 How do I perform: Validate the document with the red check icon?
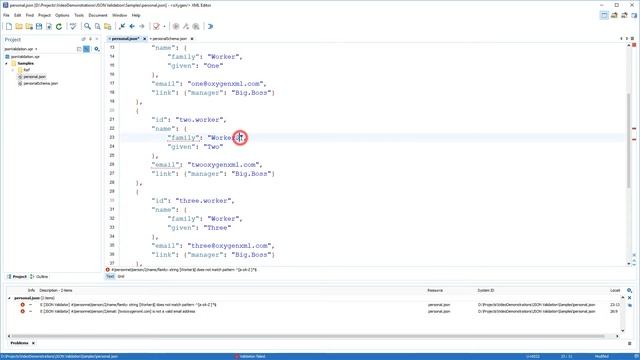pos(156,27)
